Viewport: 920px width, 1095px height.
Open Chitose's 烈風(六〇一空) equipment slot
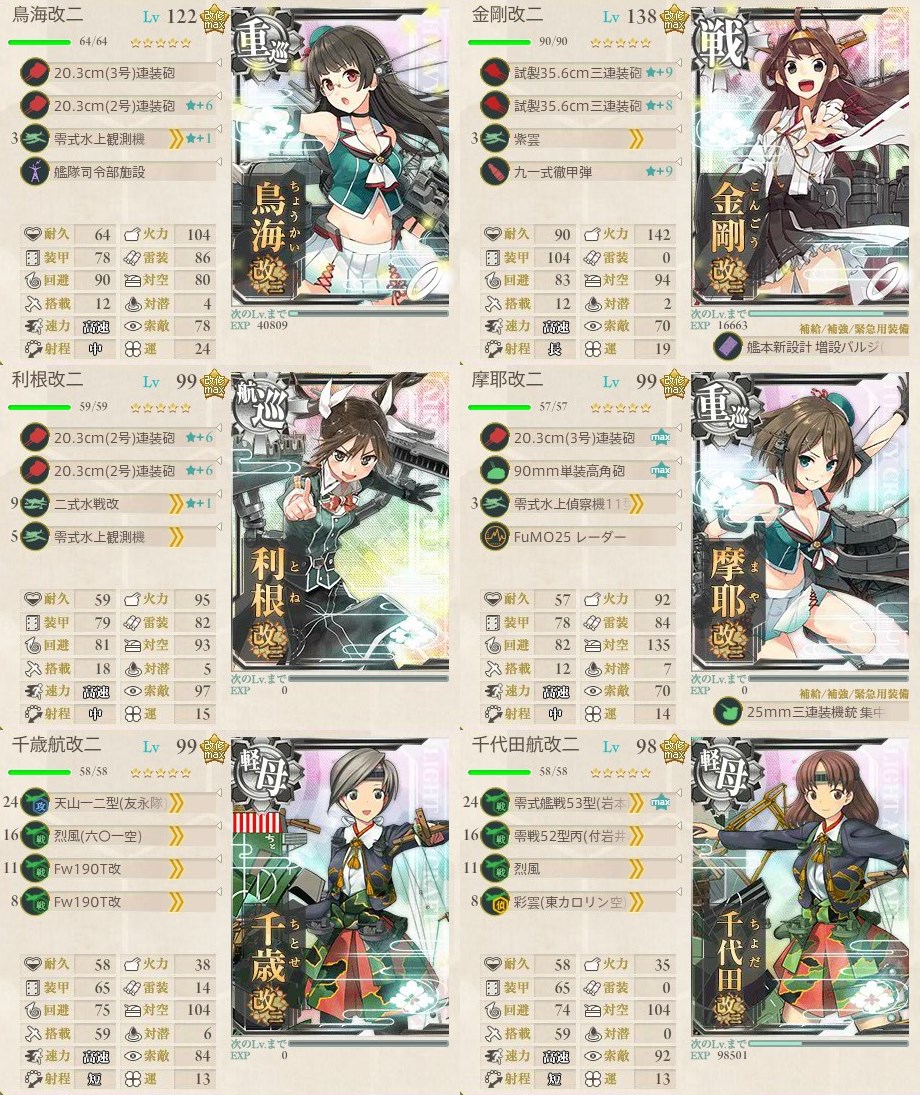tap(120, 836)
